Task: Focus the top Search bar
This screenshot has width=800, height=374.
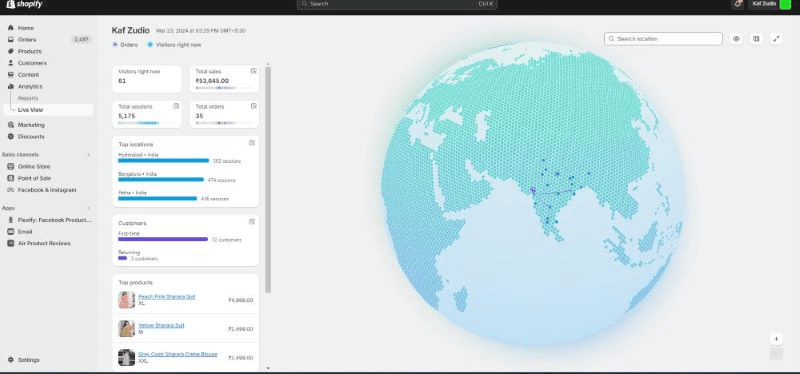Action: pos(397,4)
